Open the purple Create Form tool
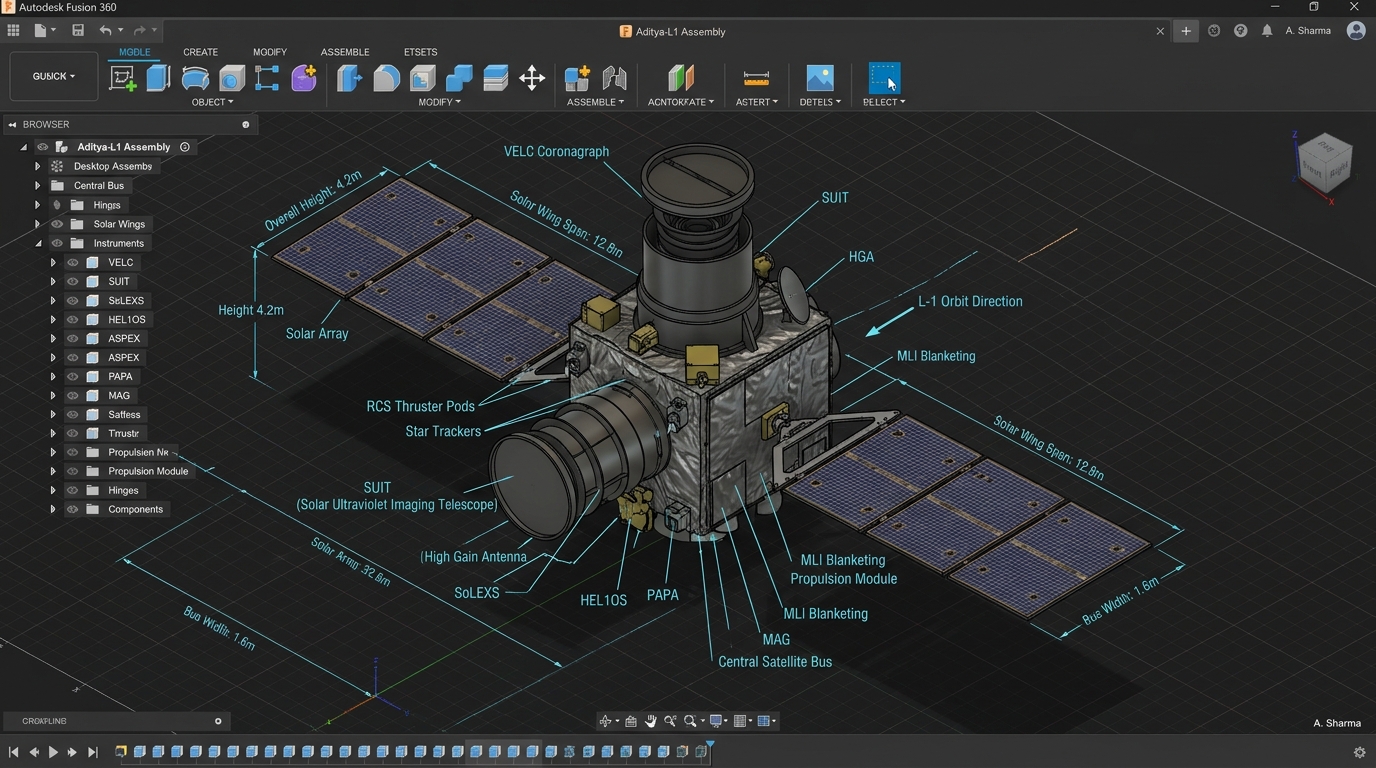This screenshot has width=1376, height=768. click(304, 78)
